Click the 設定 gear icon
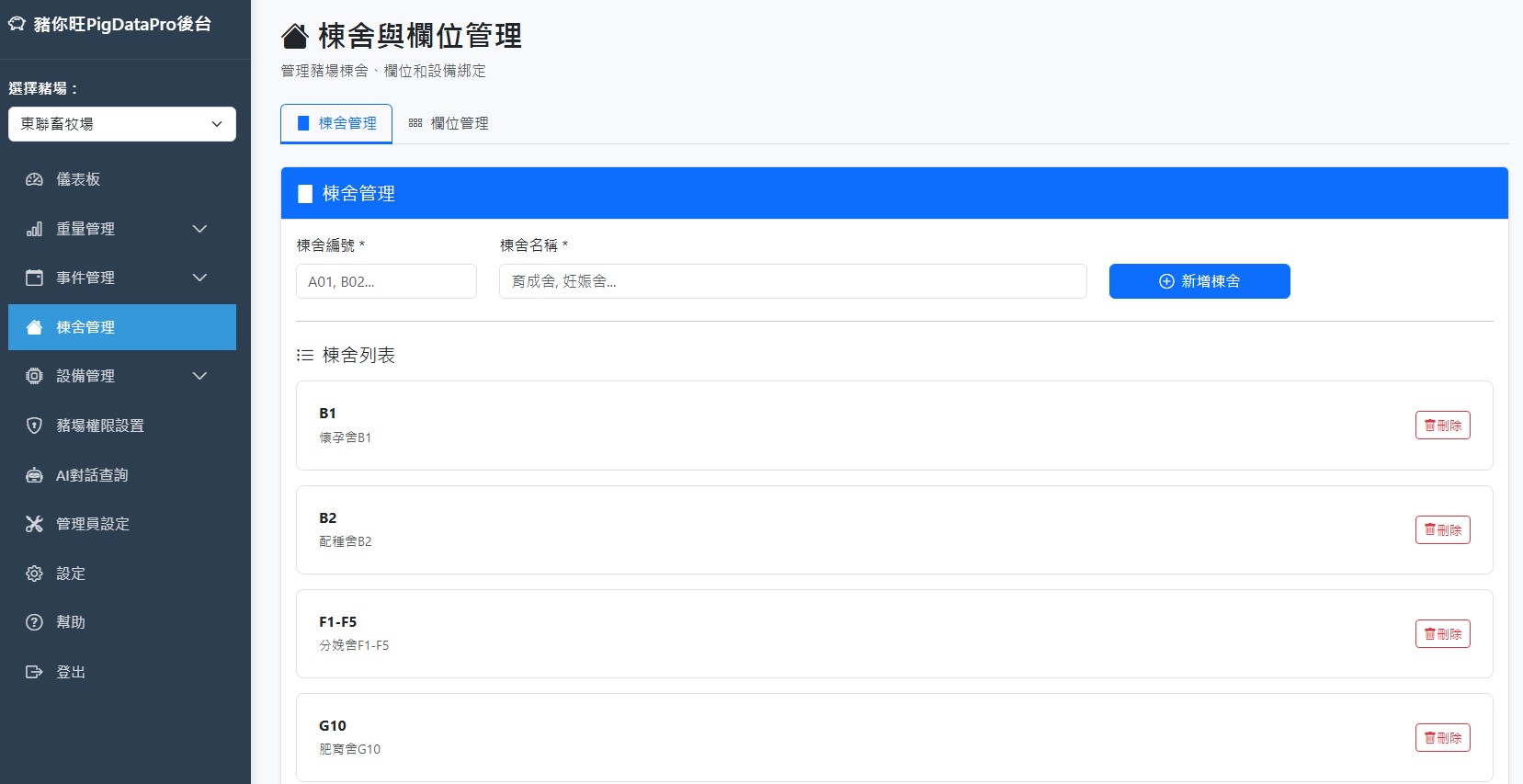This screenshot has height=784, width=1523. (x=34, y=574)
